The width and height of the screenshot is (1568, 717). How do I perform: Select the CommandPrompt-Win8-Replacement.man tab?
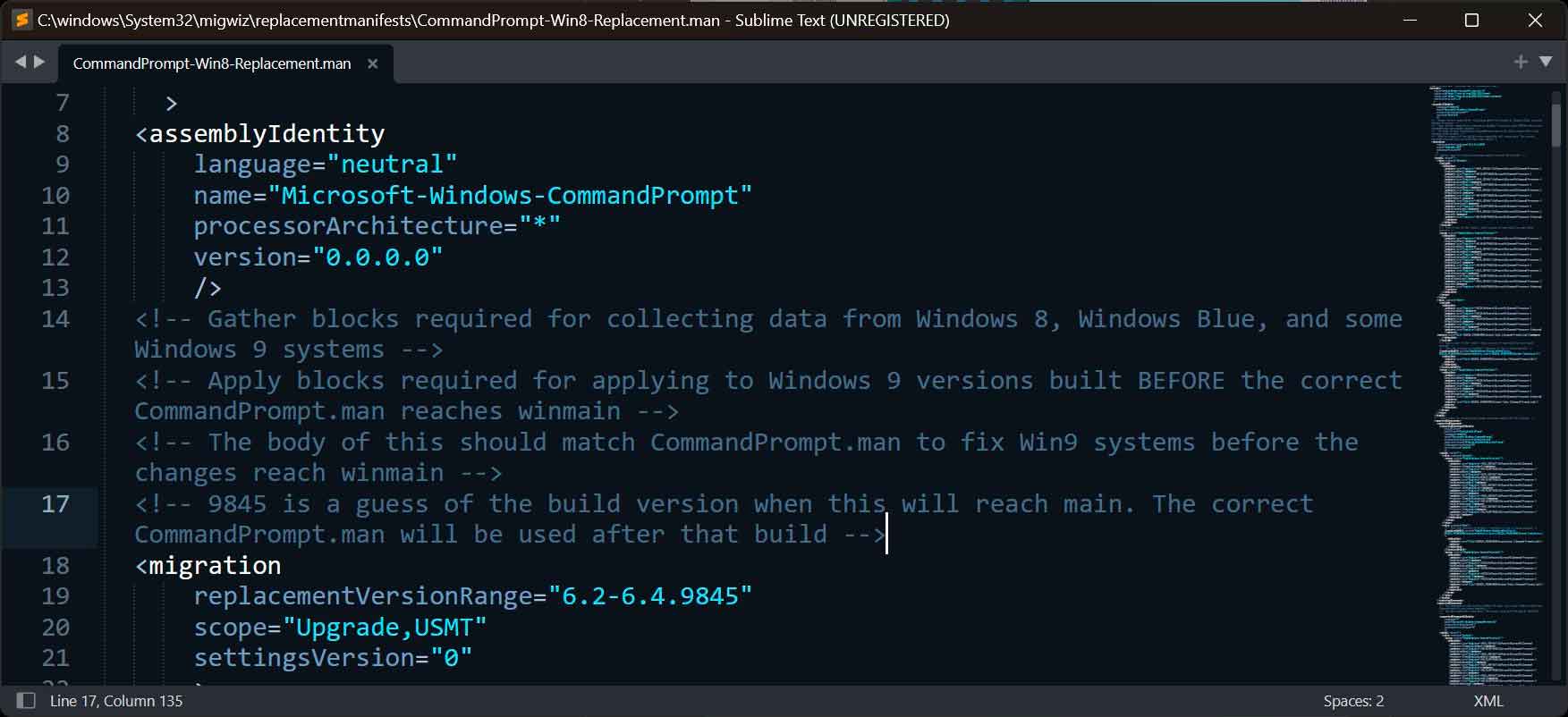click(x=212, y=63)
